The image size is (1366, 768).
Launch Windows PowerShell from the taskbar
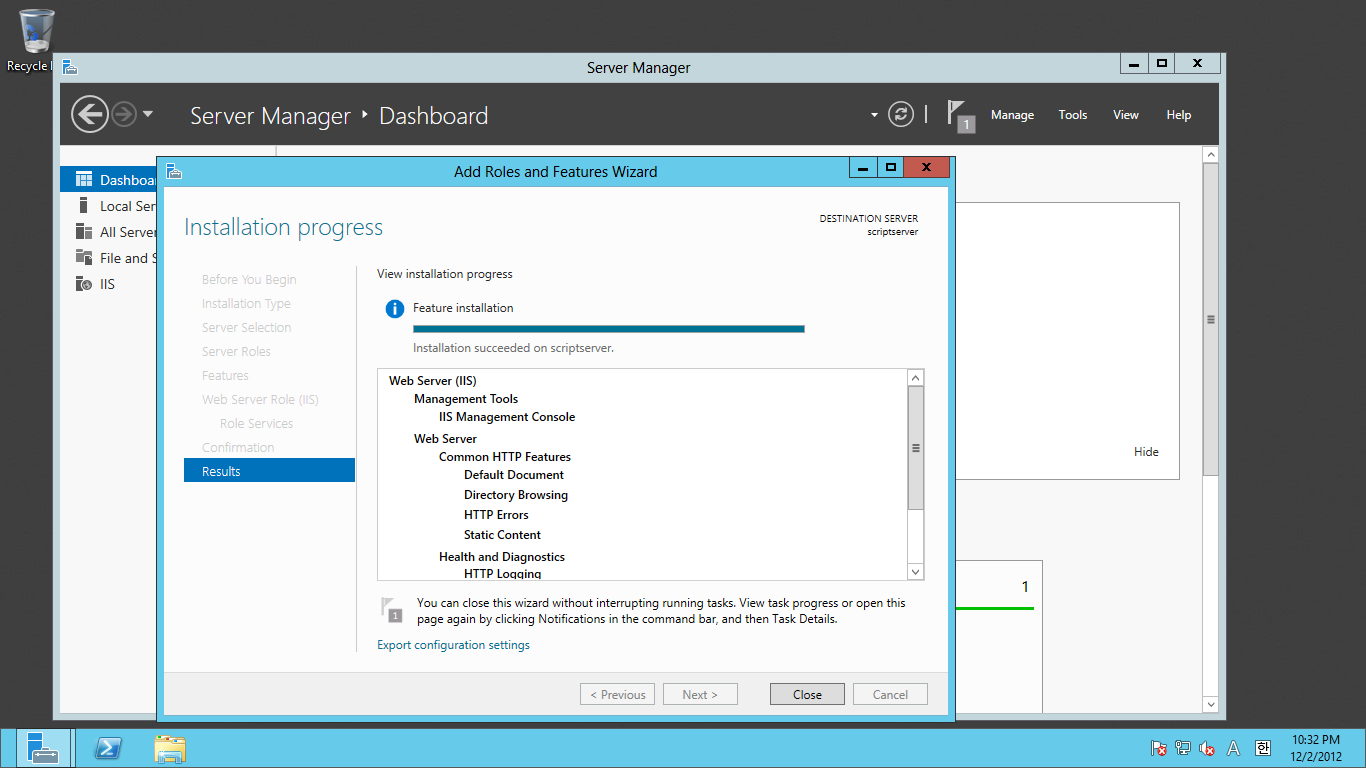(108, 748)
